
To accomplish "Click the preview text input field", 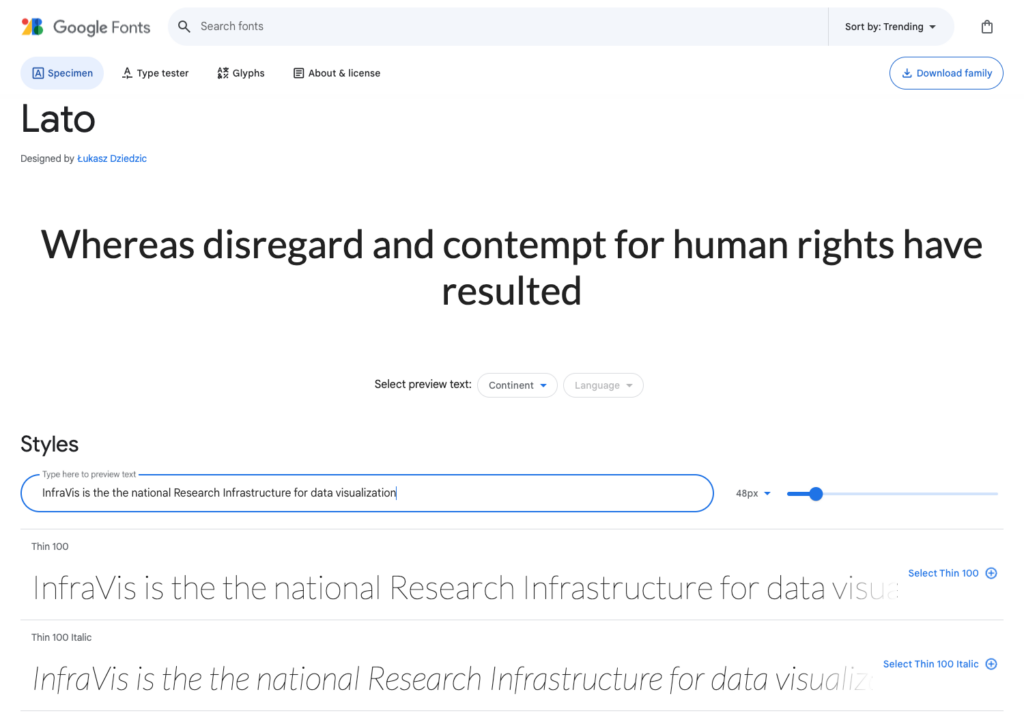I will (367, 493).
